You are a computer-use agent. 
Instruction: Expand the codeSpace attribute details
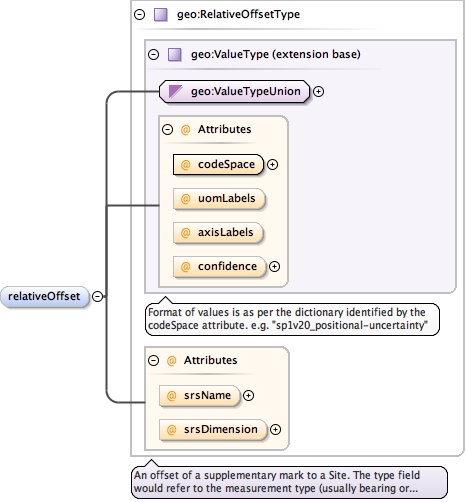[273, 164]
